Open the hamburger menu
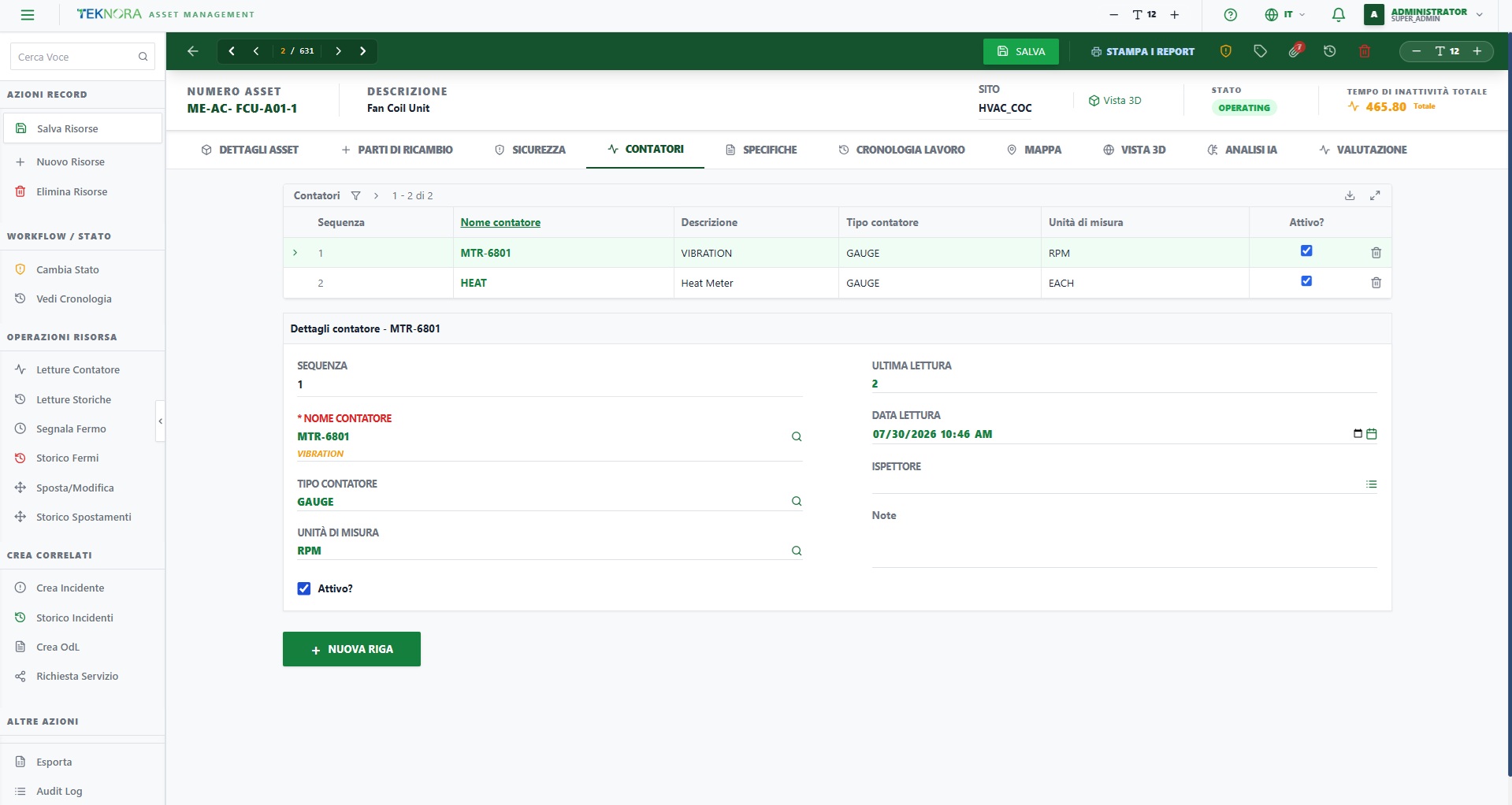 tap(28, 15)
